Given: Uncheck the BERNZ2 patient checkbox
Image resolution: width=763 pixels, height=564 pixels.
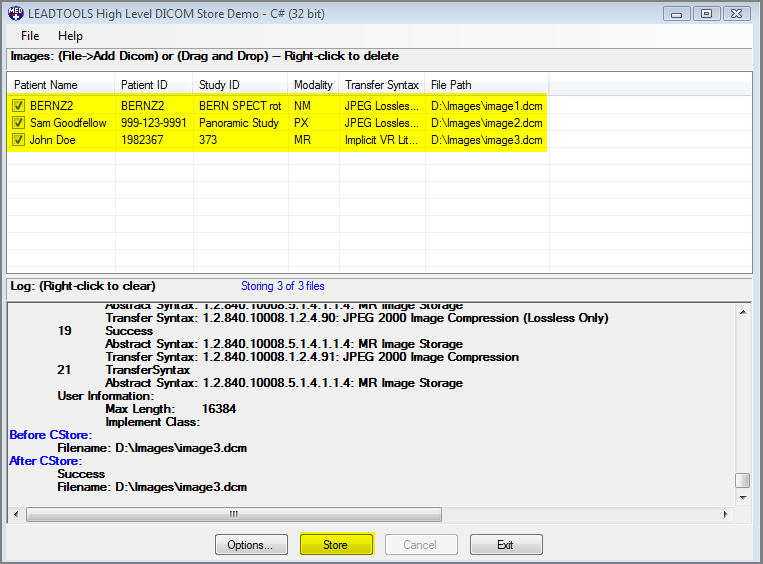Looking at the screenshot, I should tap(18, 105).
